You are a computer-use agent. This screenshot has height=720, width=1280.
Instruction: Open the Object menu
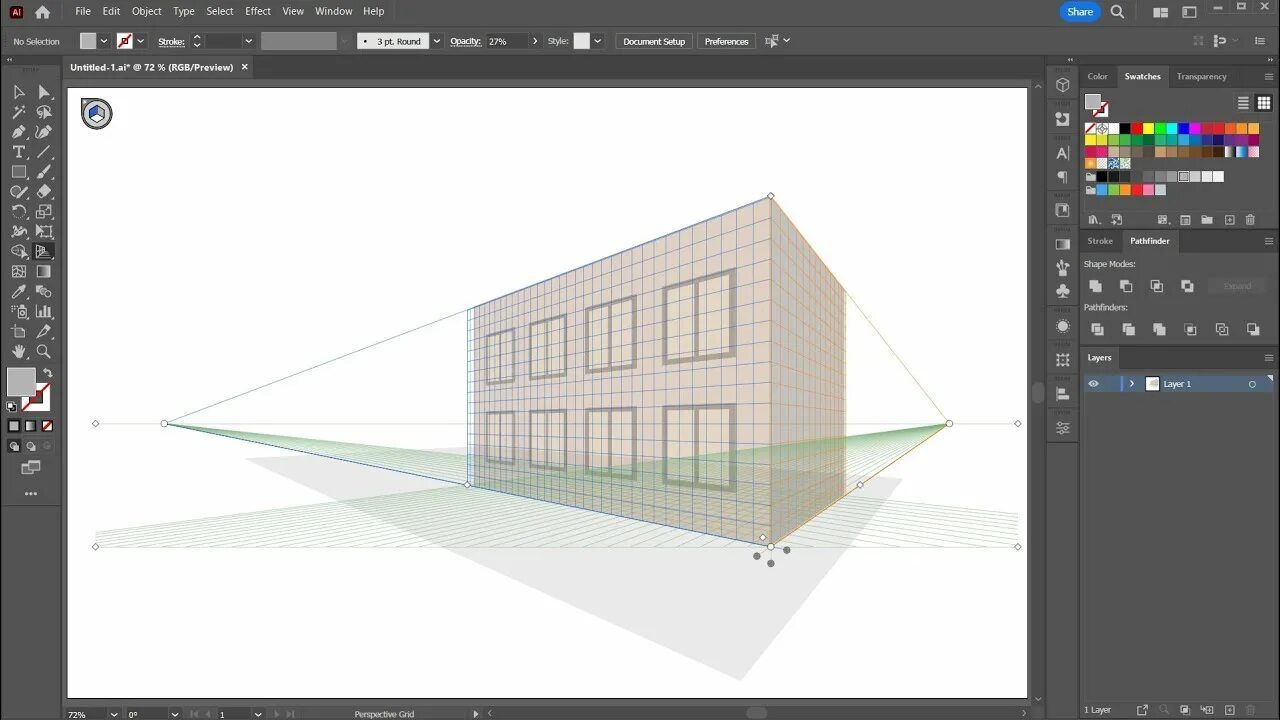pos(147,11)
